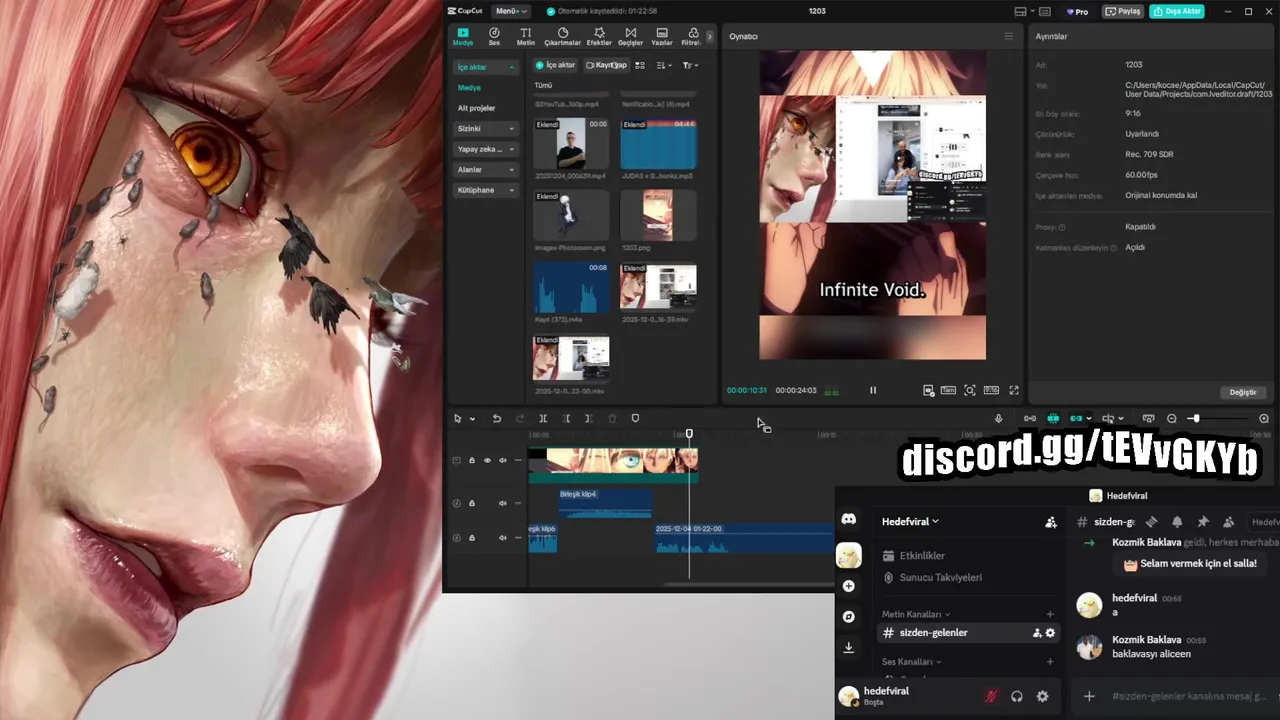Open the Efektler effects tab
The width and height of the screenshot is (1280, 720).
tap(599, 37)
